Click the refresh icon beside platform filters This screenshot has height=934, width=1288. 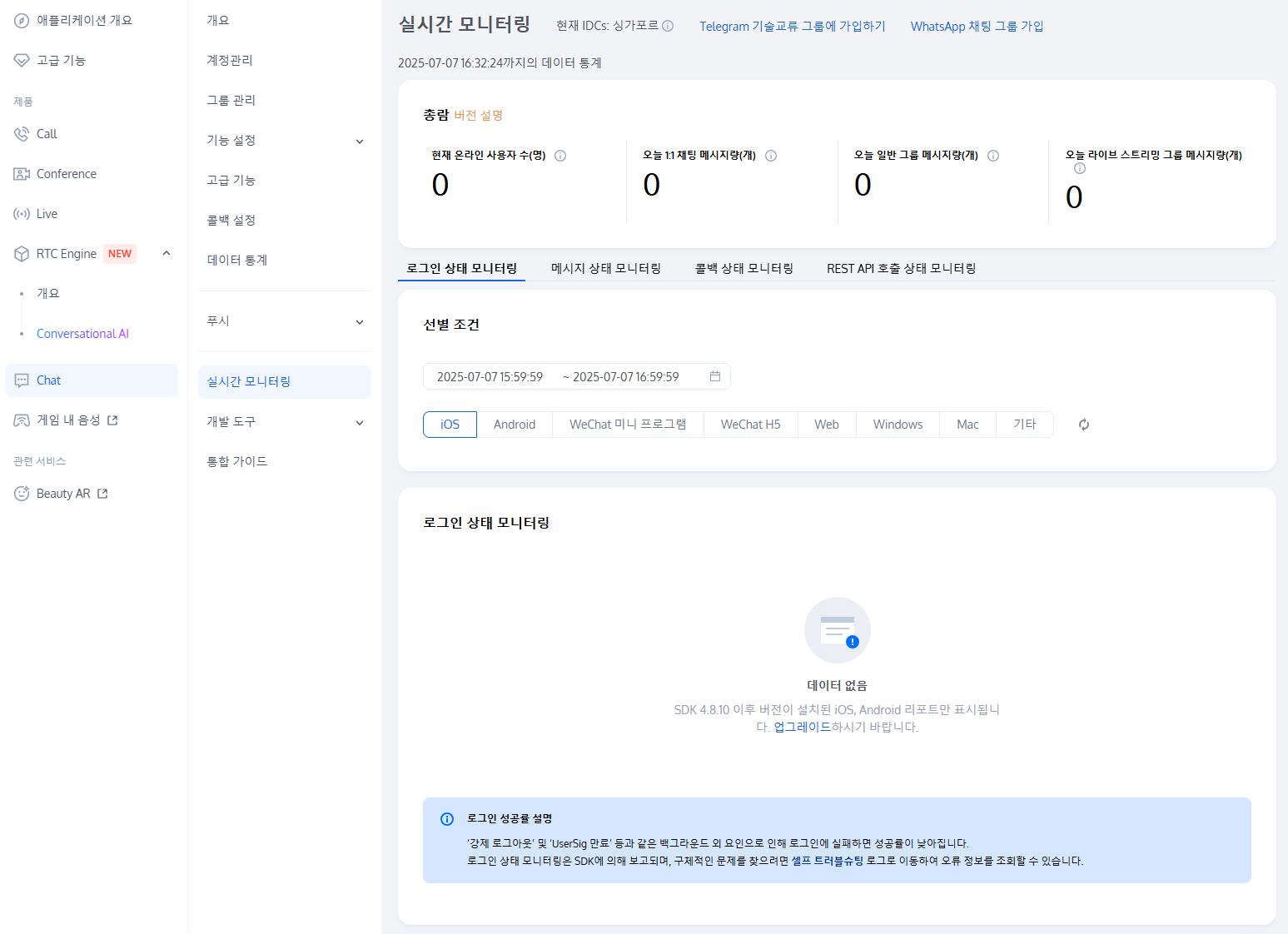point(1084,425)
